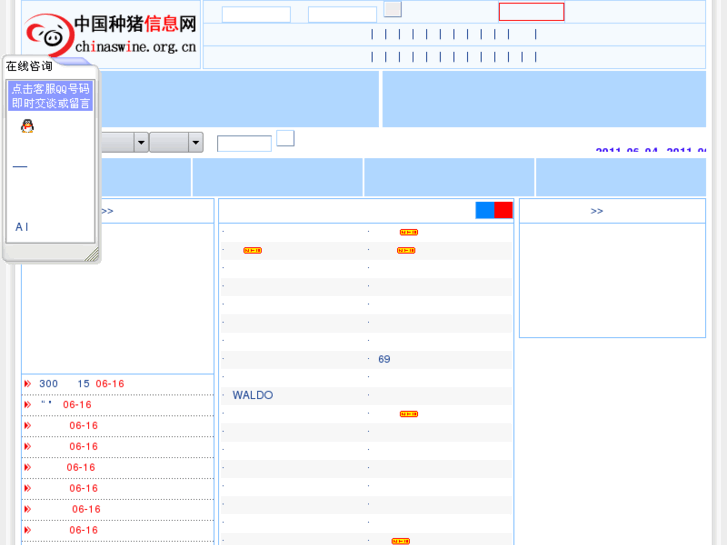Click the red swatch tab above the news list
The image size is (727, 545).
pos(504,210)
